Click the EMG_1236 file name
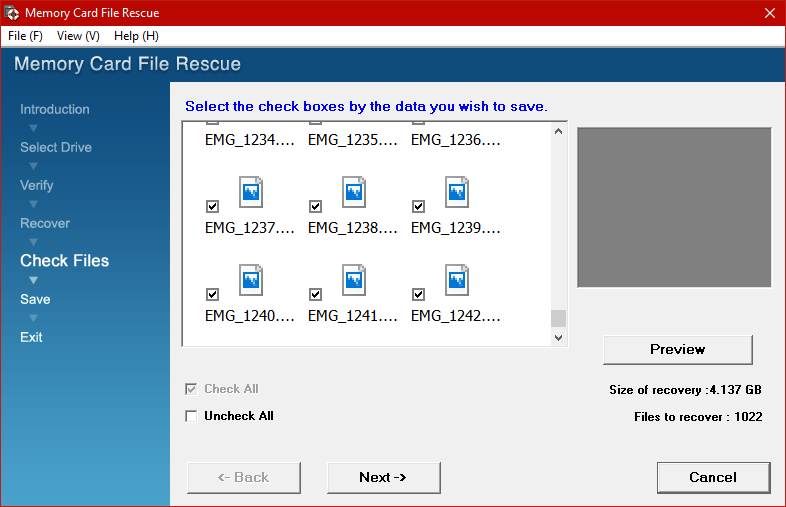The width and height of the screenshot is (786, 507). click(x=456, y=140)
